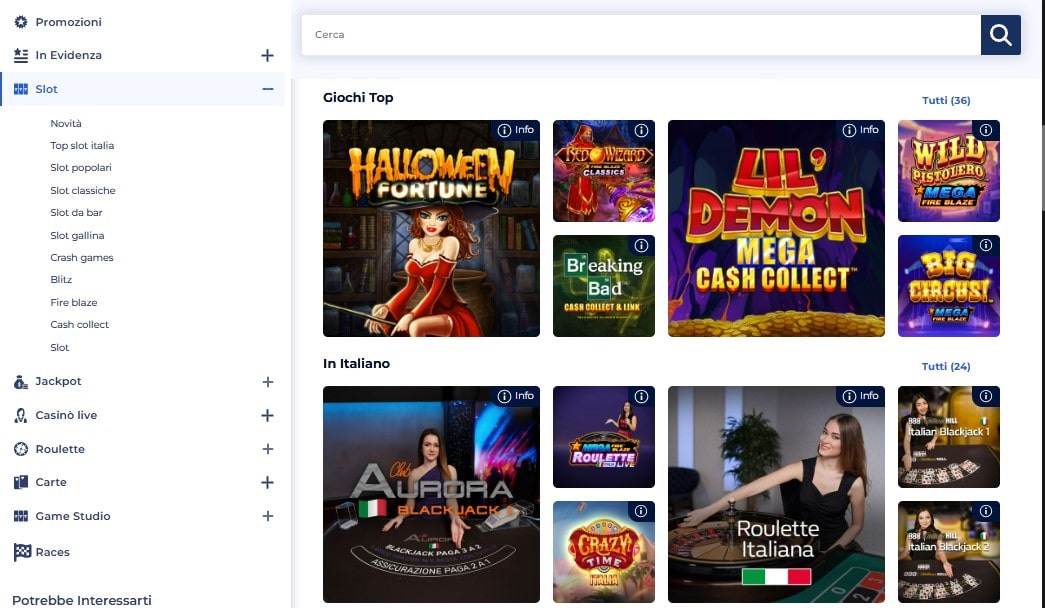
Task: Launch Red Wizard Classics game
Action: click(x=604, y=171)
